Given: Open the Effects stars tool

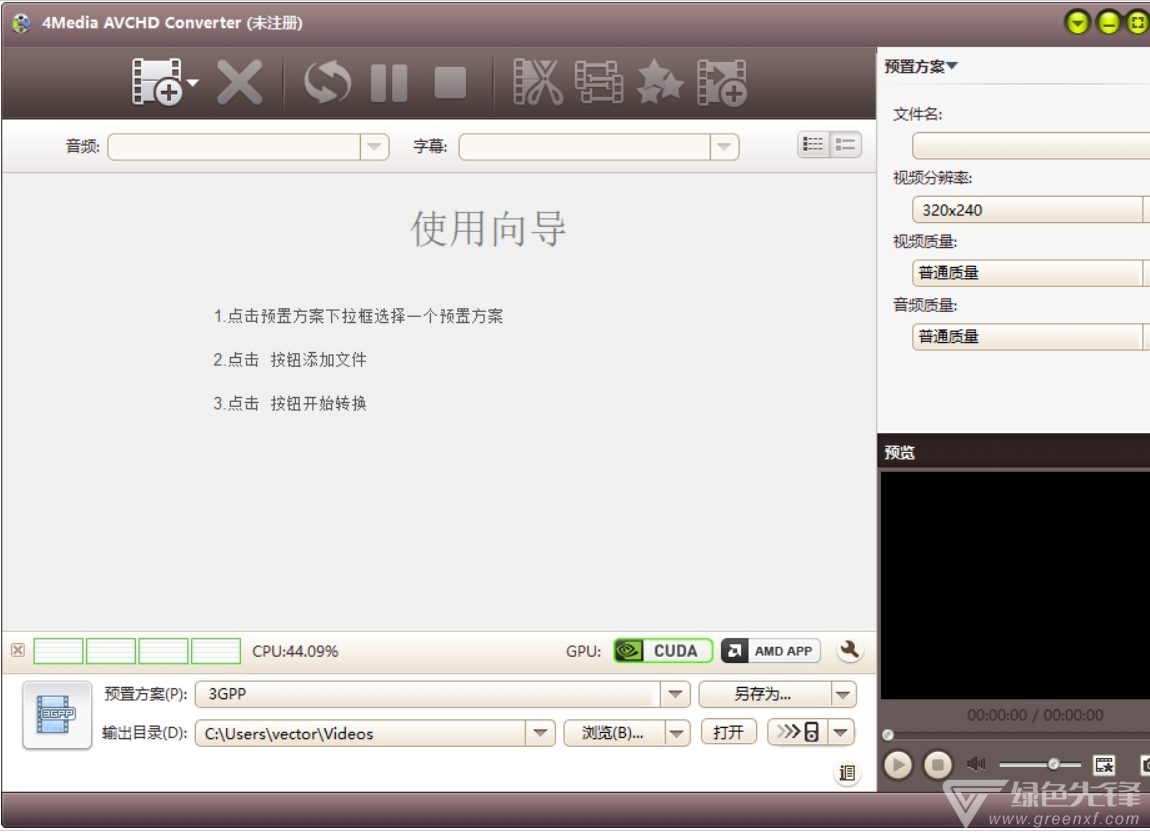Looking at the screenshot, I should click(660, 82).
